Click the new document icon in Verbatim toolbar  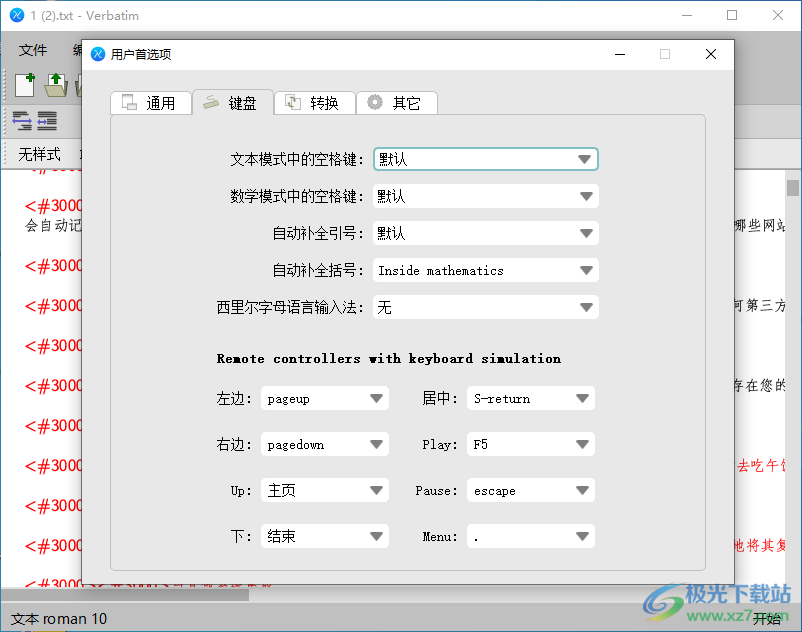click(x=25, y=85)
